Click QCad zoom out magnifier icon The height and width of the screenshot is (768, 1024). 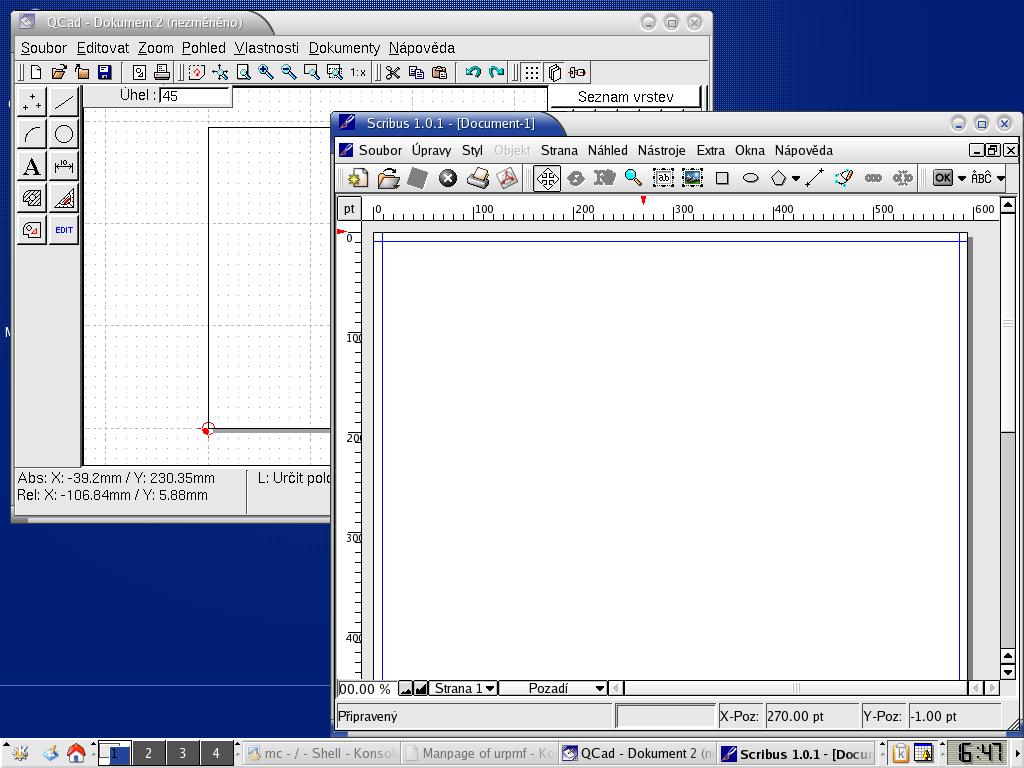(x=289, y=72)
